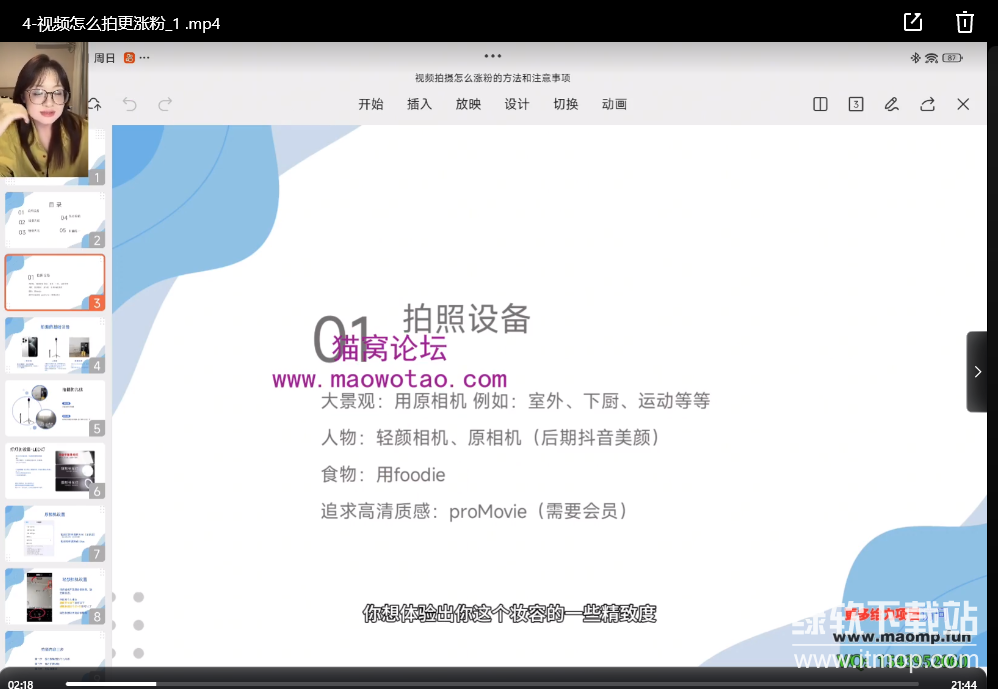Expand the right side panel chevron
998x689 pixels.
tap(977, 372)
